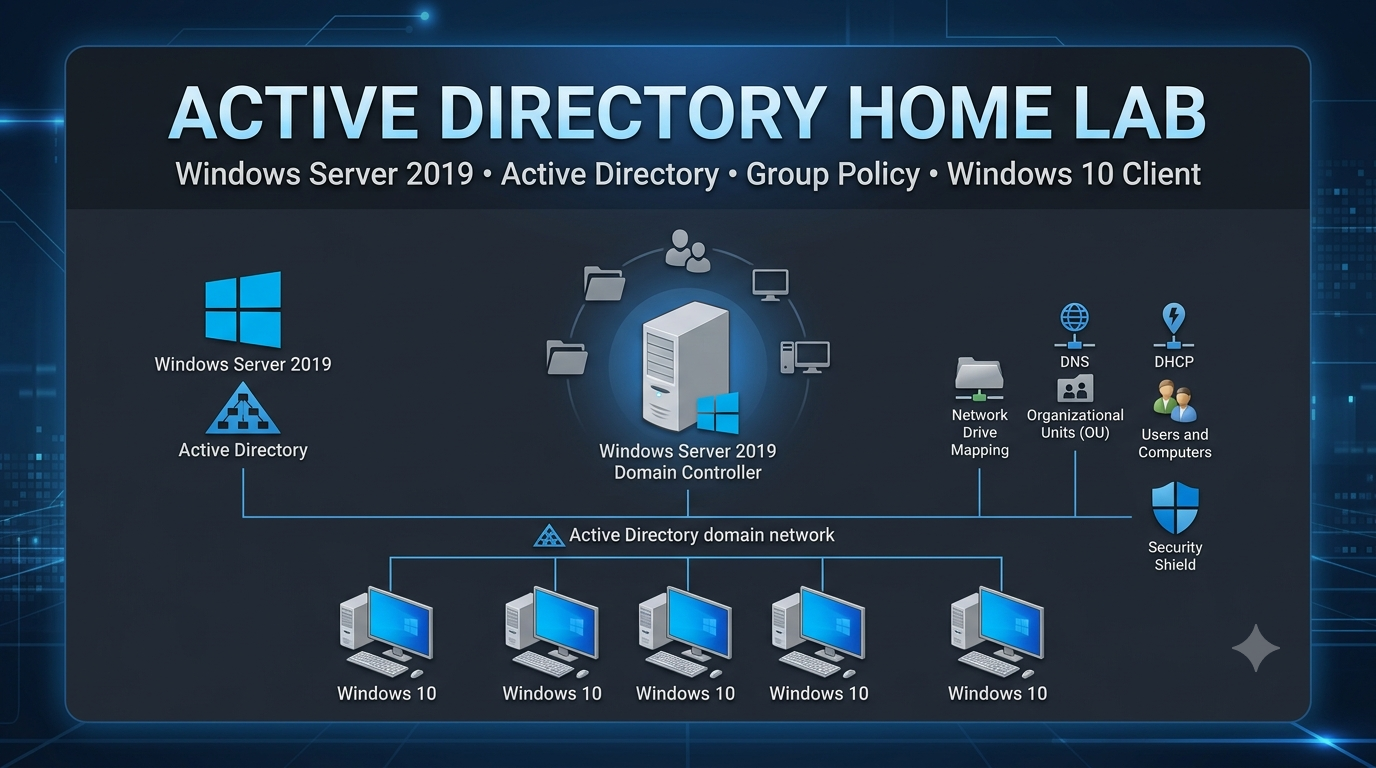Viewport: 1376px width, 768px height.
Task: Click the 'Windows Server 2019' label under the large logo
Action: point(243,364)
